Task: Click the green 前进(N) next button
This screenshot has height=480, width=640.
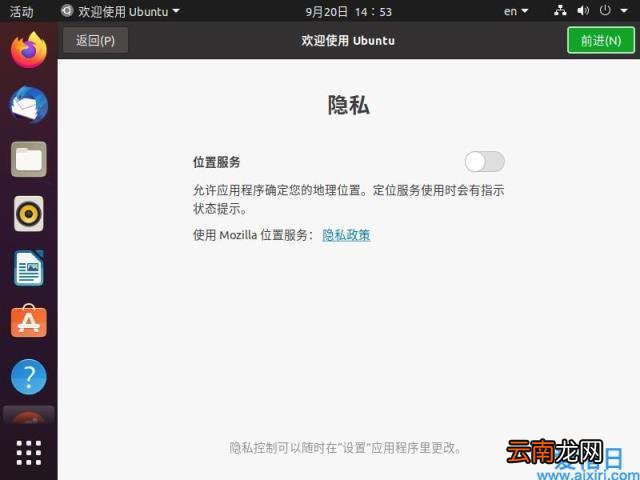Action: click(601, 40)
